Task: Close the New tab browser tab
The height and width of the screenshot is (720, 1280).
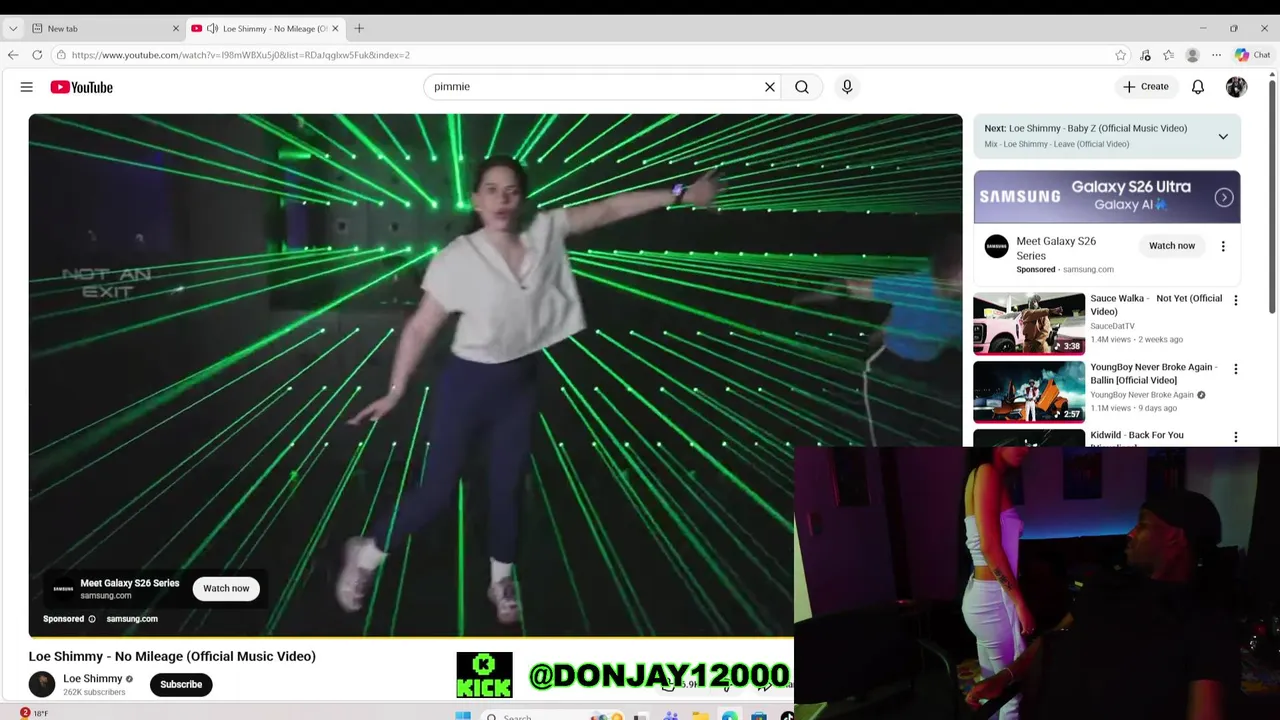Action: click(x=176, y=29)
